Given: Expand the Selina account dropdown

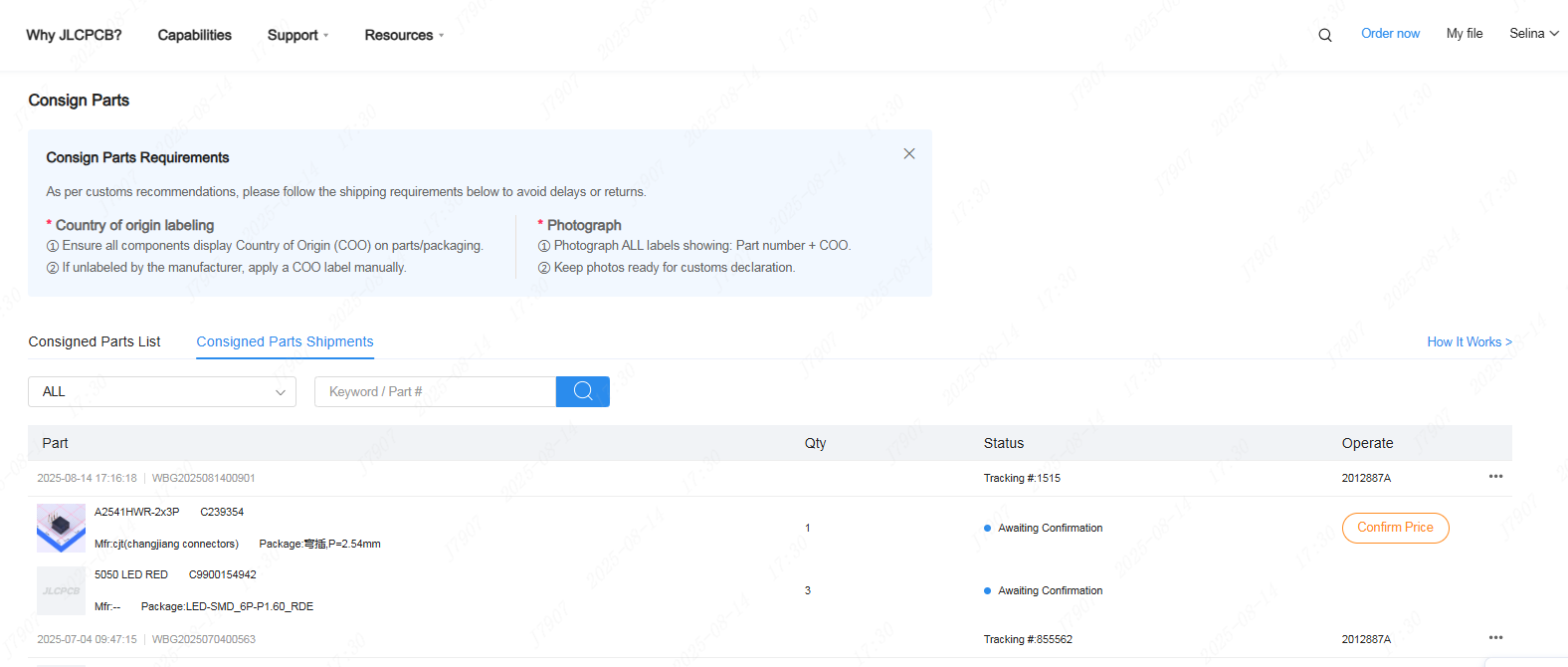Looking at the screenshot, I should [x=1533, y=34].
